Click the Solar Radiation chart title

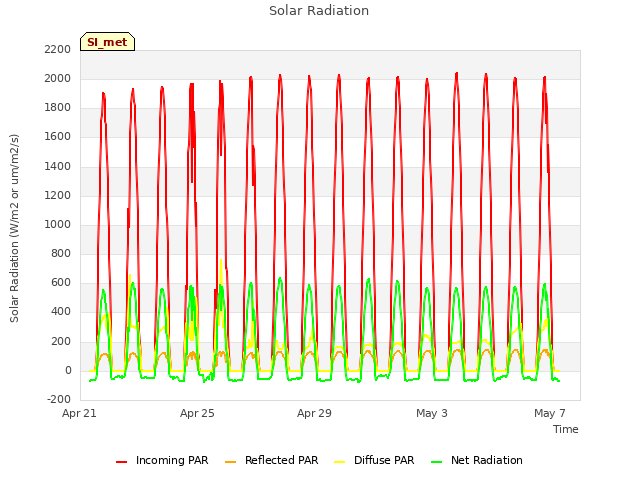click(319, 11)
